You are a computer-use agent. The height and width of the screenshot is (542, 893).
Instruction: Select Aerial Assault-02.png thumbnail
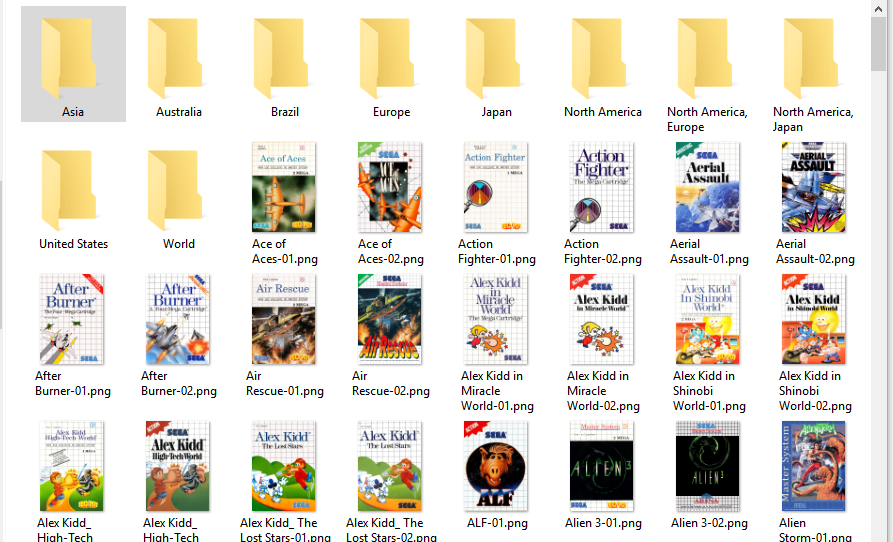813,187
